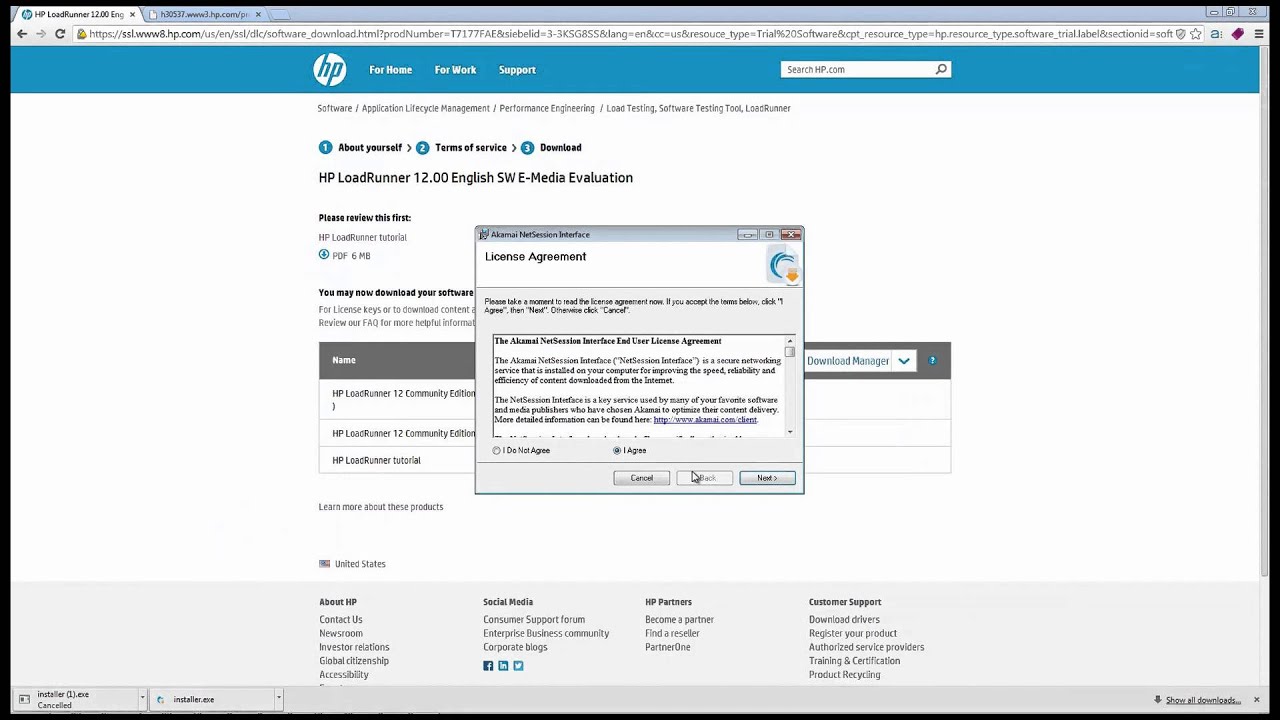Click the purple tag extension icon
Image resolution: width=1280 pixels, height=720 pixels.
pos(1237,33)
